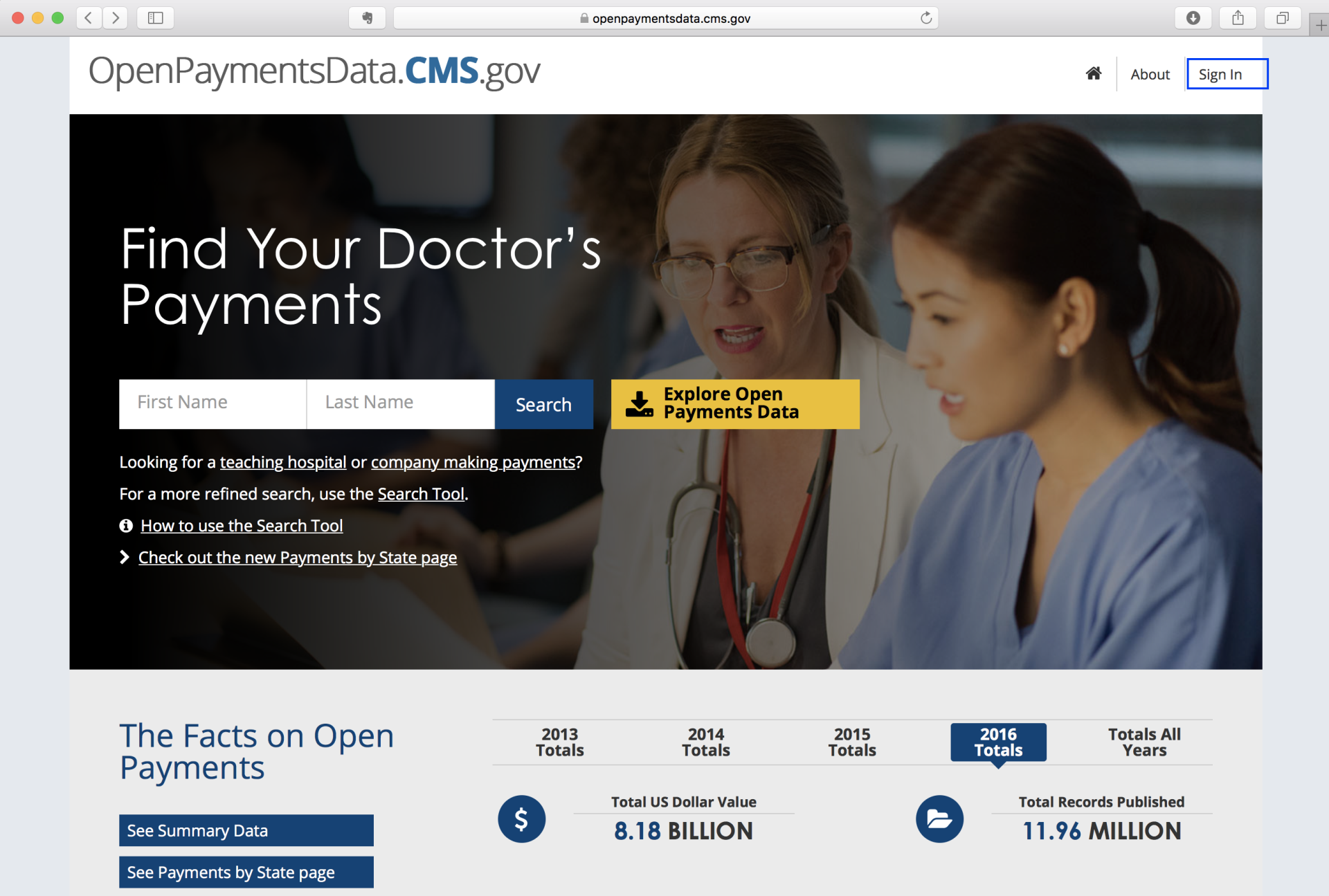Select the 2013 Totals tab
The image size is (1329, 896).
pyautogui.click(x=559, y=742)
